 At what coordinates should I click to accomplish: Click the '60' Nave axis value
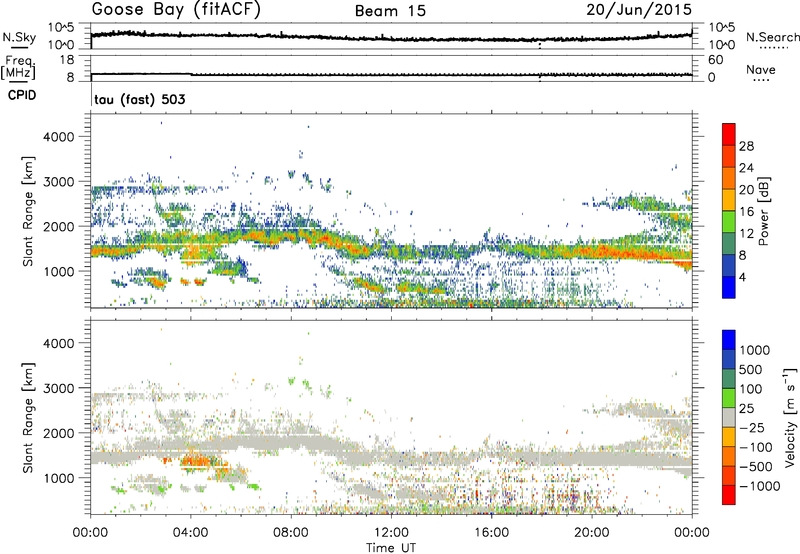click(x=715, y=60)
